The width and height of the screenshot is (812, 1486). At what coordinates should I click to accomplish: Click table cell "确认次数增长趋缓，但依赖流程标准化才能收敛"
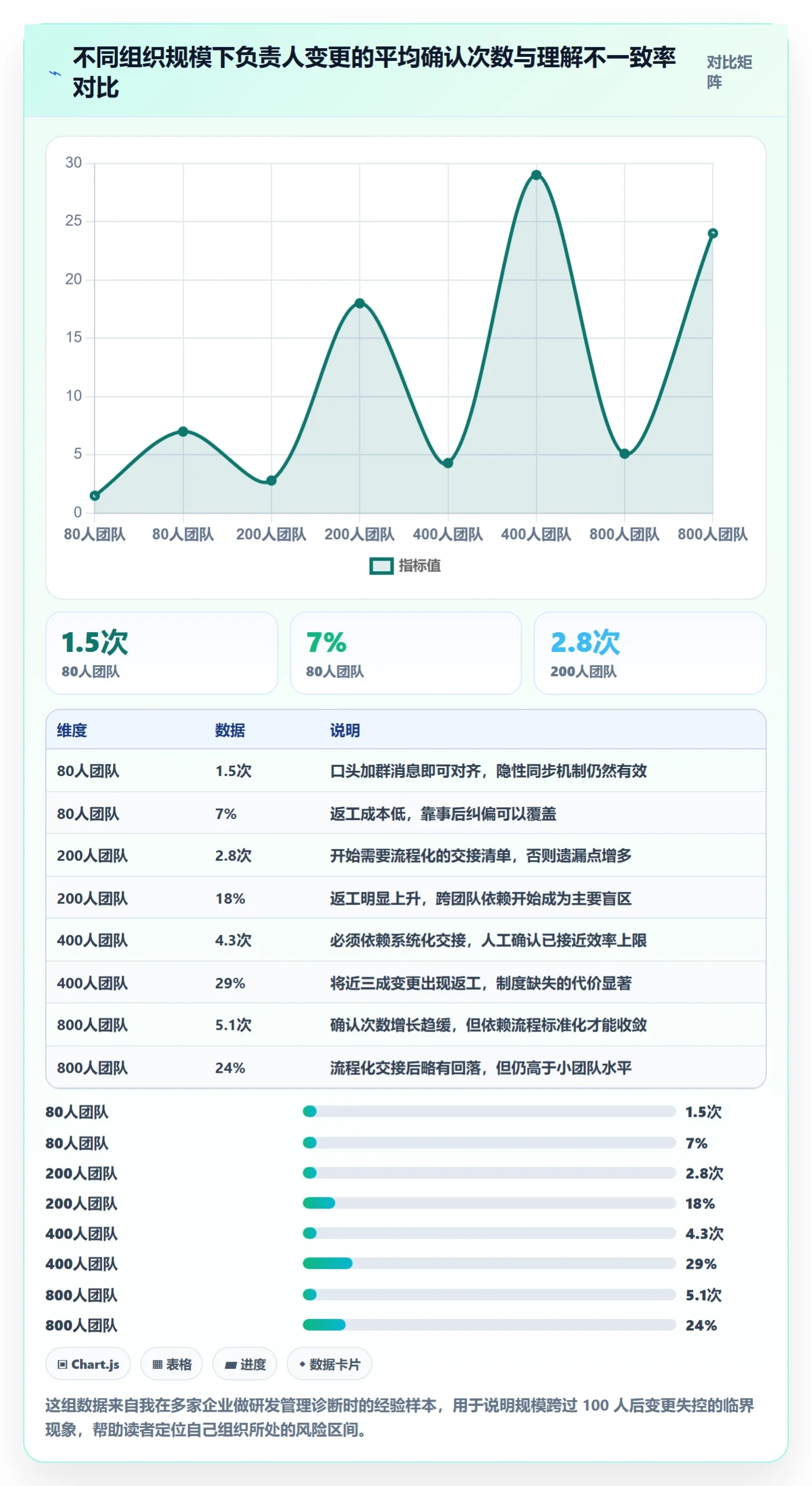[x=489, y=1025]
